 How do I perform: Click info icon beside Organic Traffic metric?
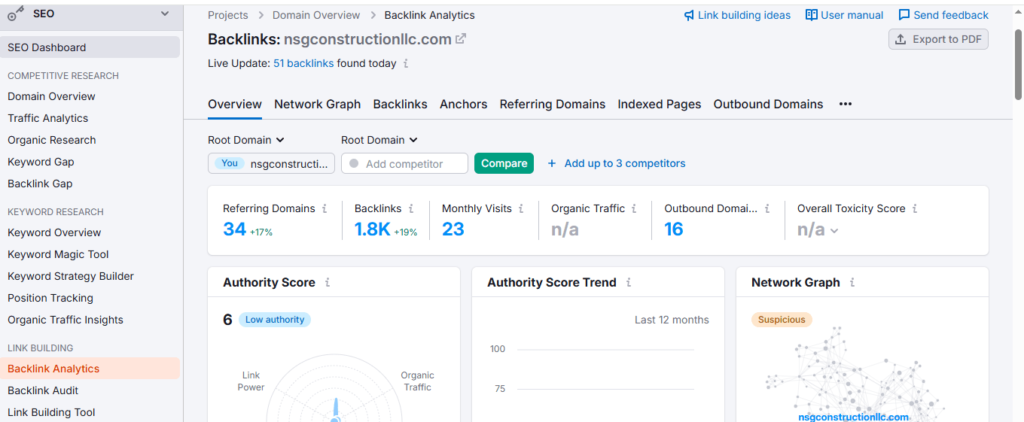(x=635, y=209)
